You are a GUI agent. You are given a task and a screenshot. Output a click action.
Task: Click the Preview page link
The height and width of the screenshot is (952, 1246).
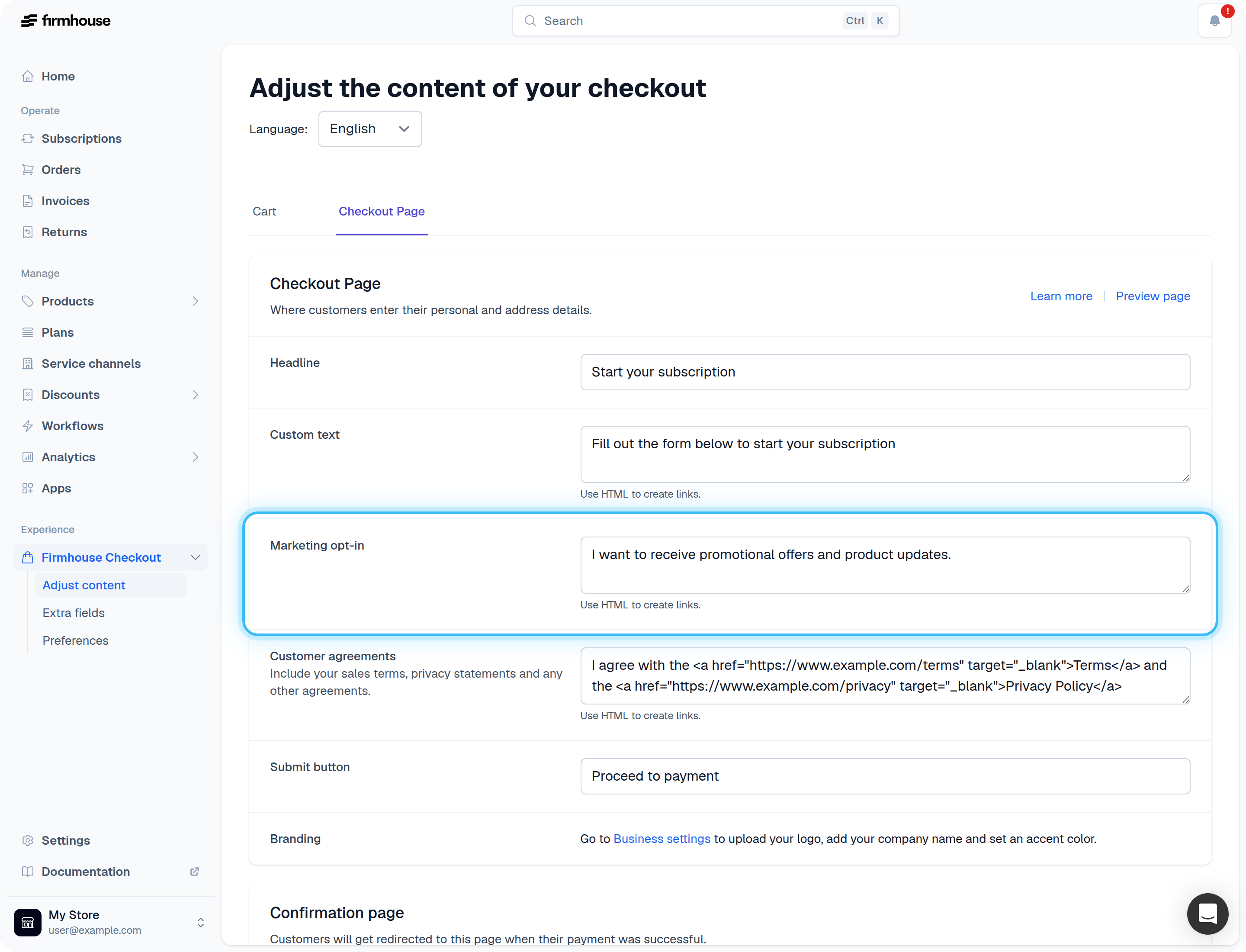coord(1153,296)
